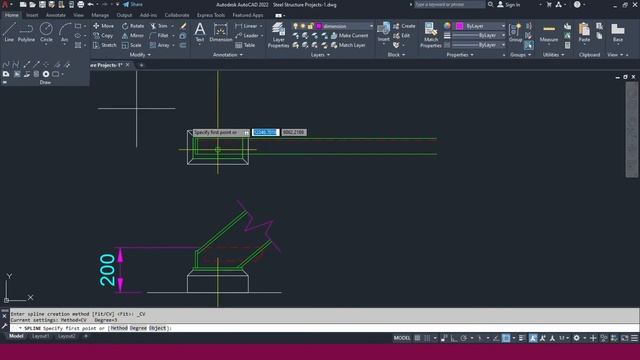Open the Annotate ribbon tab
This screenshot has width=640, height=360.
56,15
